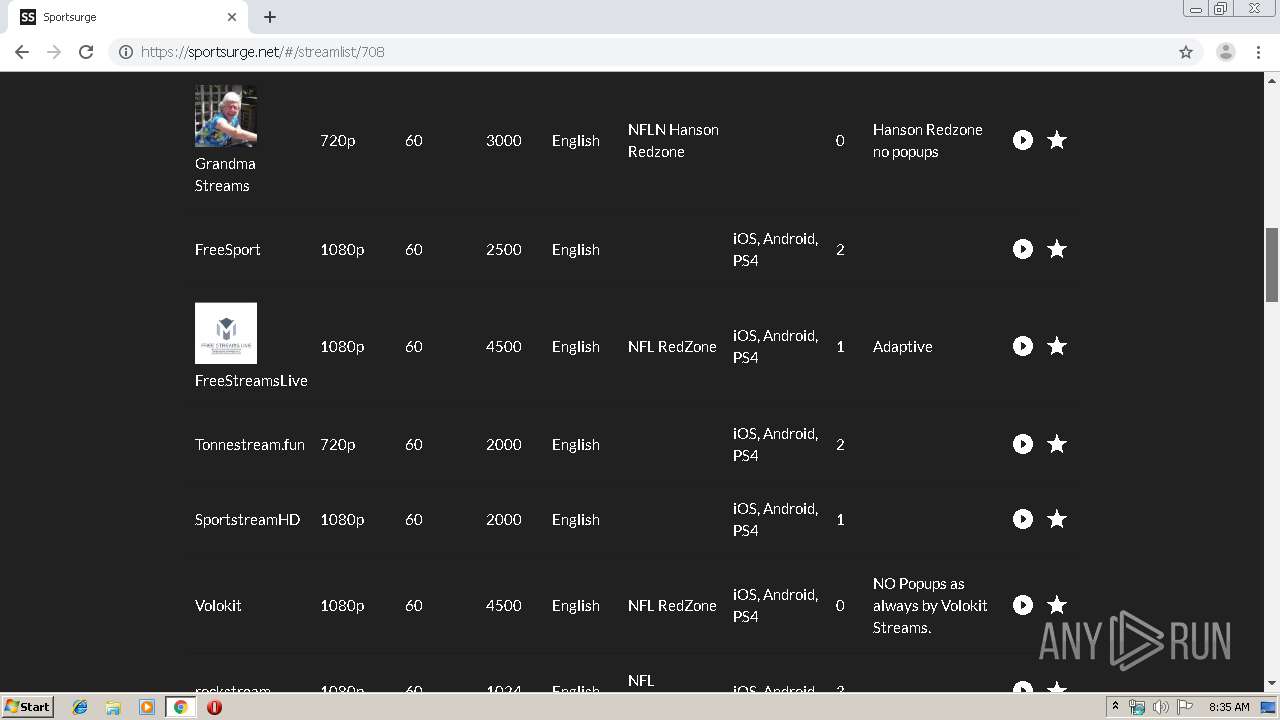This screenshot has height=720, width=1280.
Task: Open the Chrome profile avatar
Action: [1226, 52]
